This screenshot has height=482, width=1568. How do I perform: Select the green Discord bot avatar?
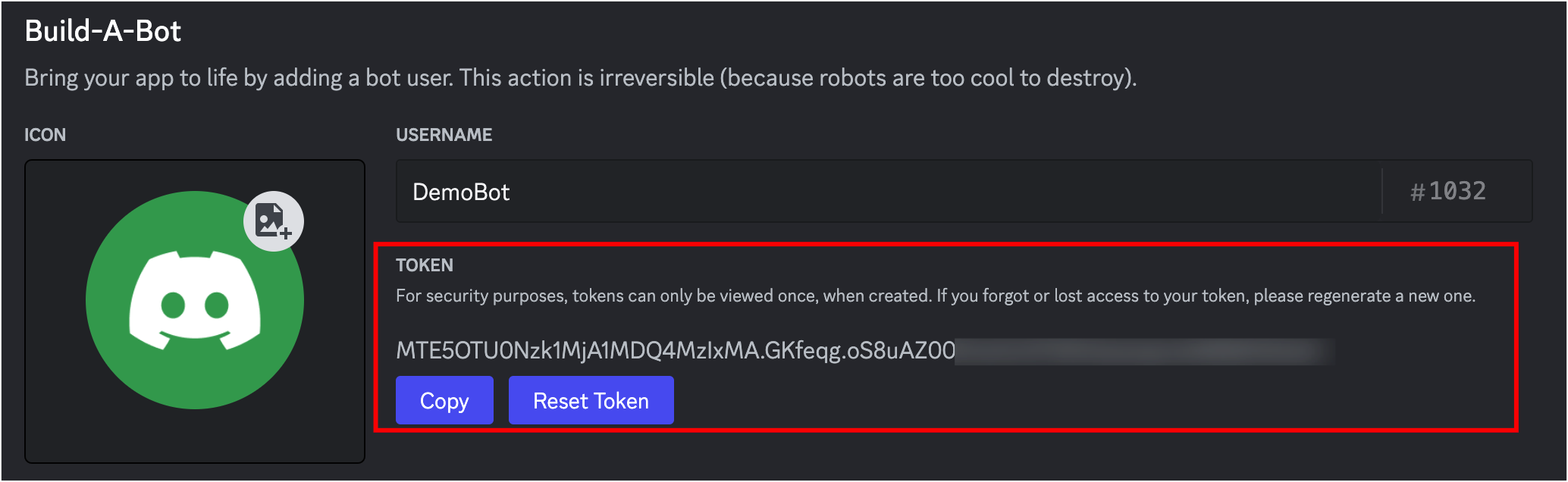tap(195, 300)
